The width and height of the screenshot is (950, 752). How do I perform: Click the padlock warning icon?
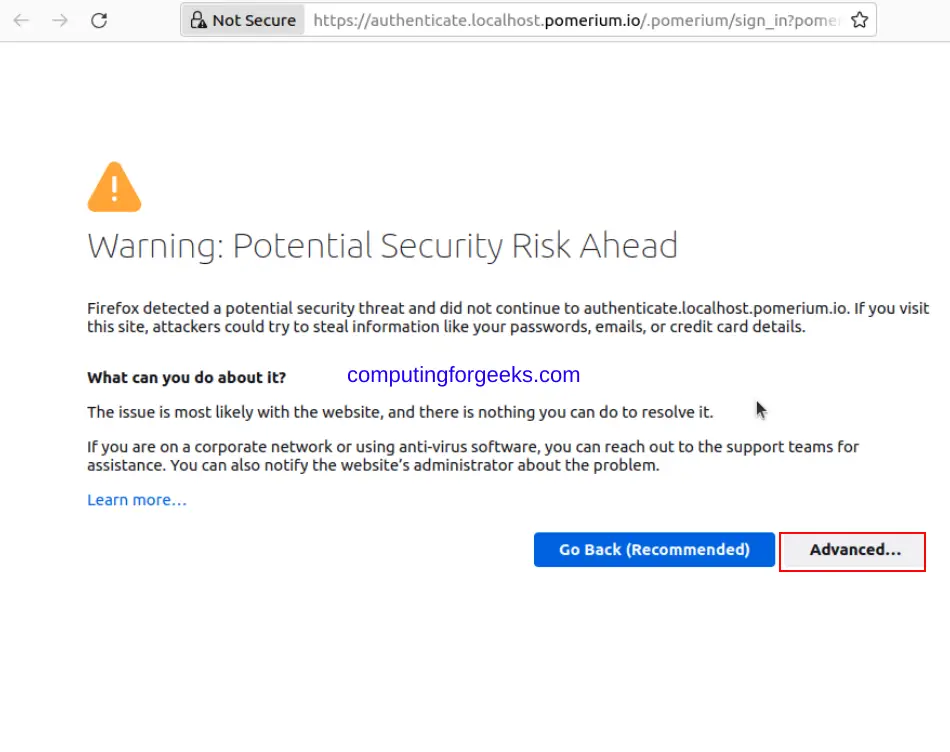click(x=198, y=20)
